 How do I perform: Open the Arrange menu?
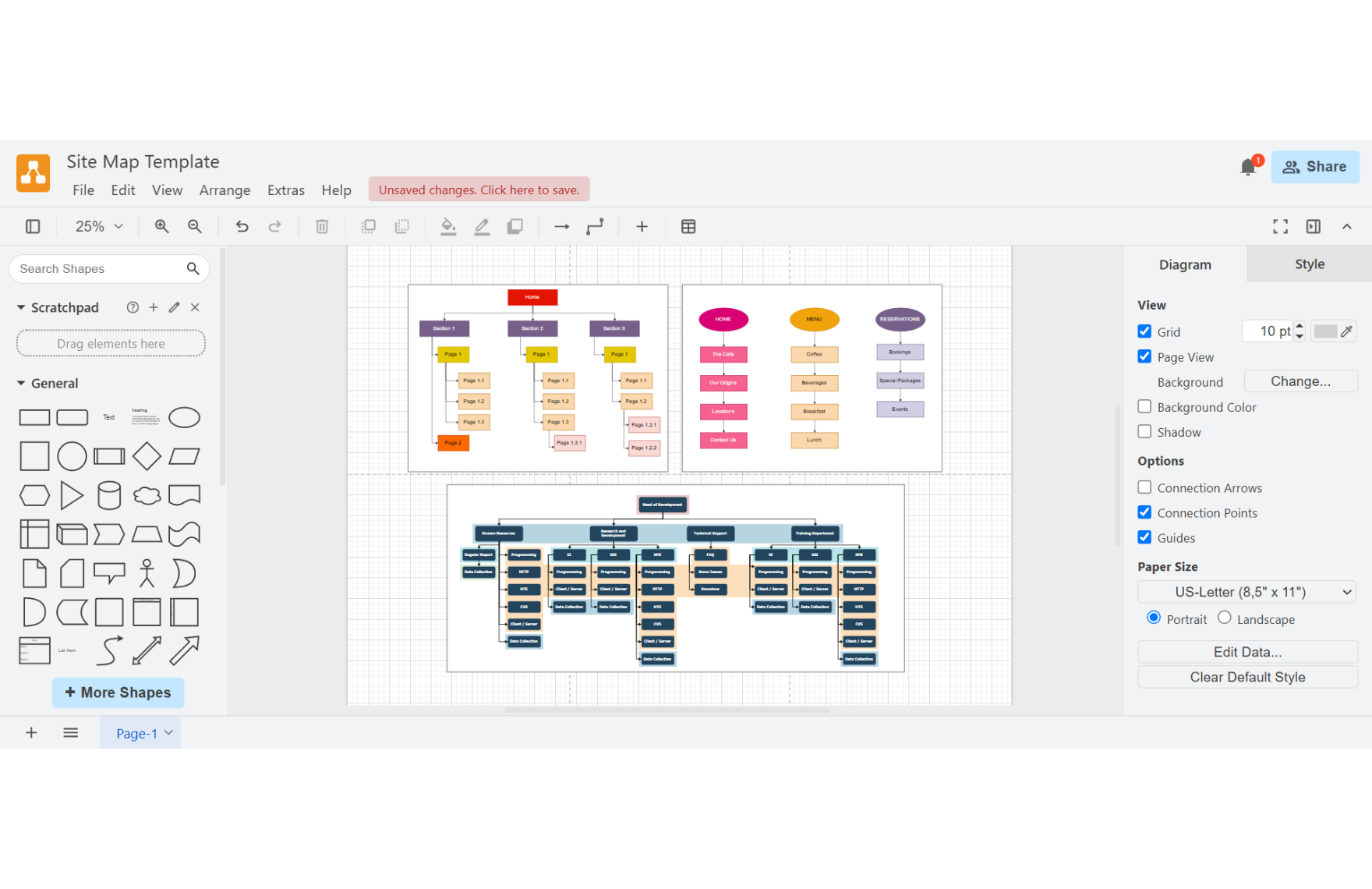pyautogui.click(x=225, y=190)
